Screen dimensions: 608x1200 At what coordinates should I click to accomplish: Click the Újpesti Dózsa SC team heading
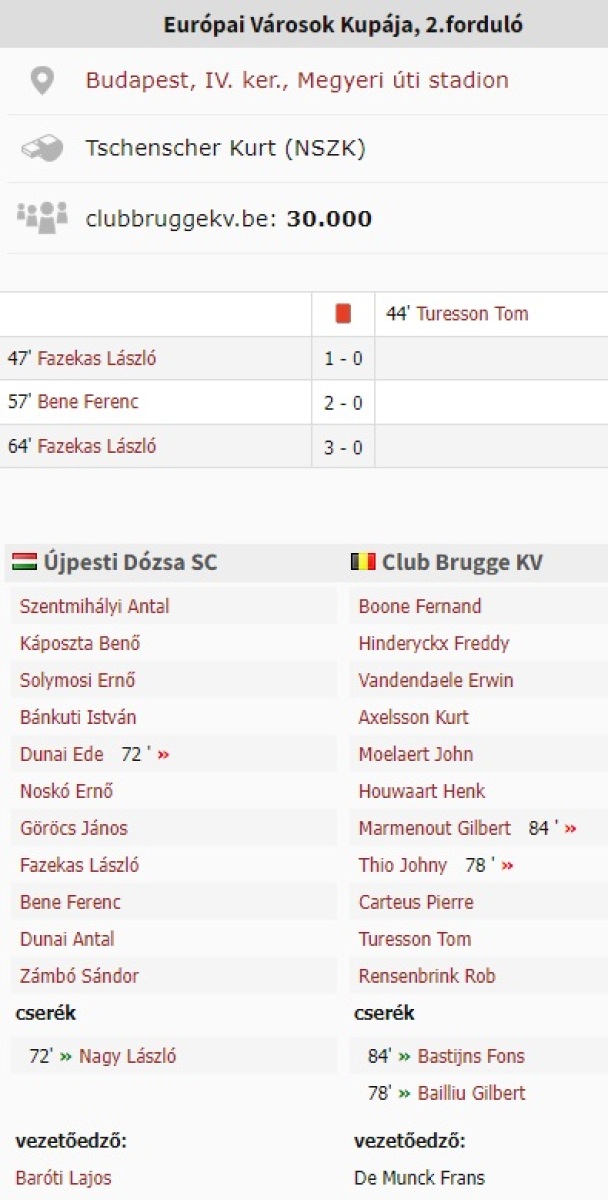(x=130, y=562)
